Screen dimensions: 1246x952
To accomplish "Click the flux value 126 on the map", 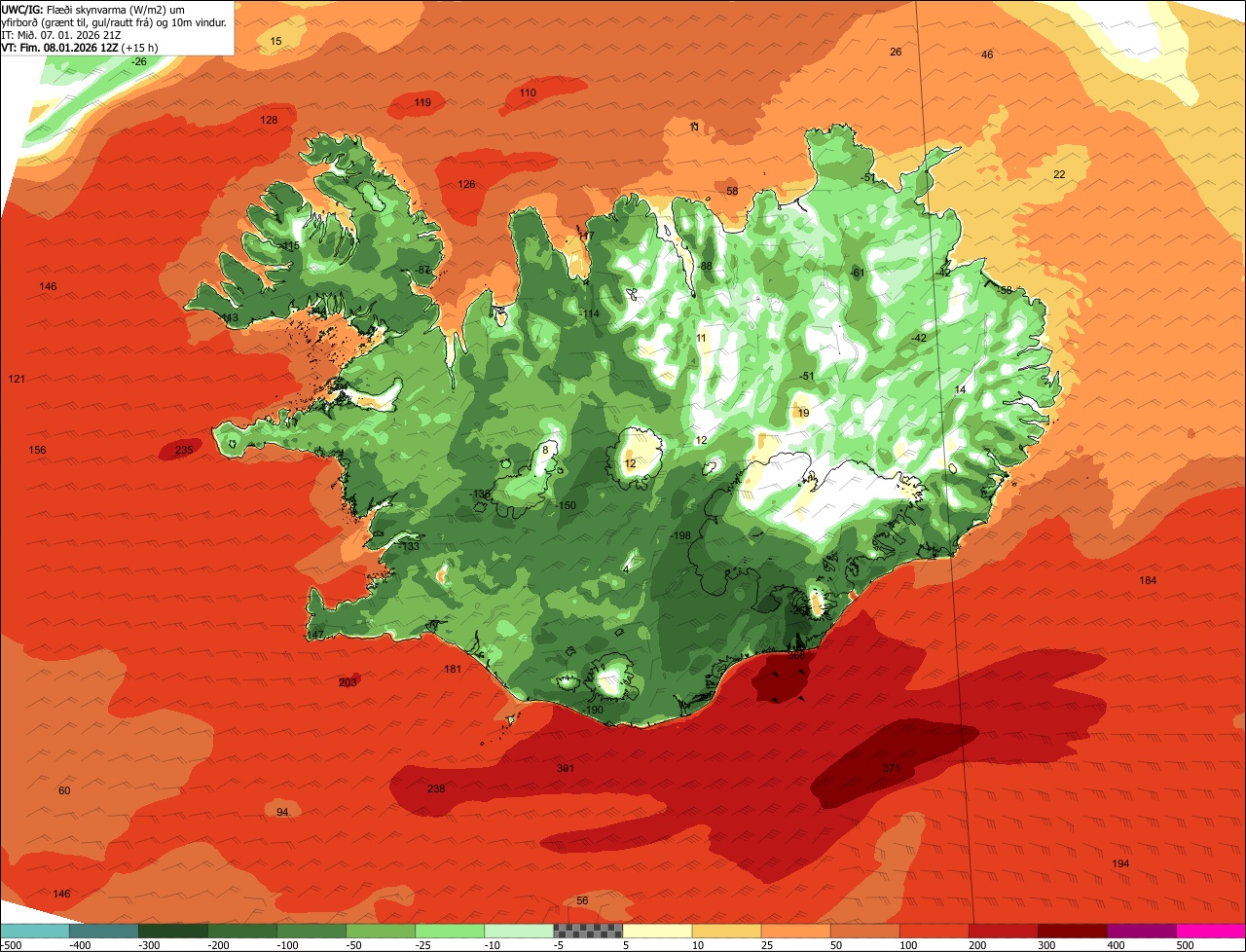I will click(467, 184).
